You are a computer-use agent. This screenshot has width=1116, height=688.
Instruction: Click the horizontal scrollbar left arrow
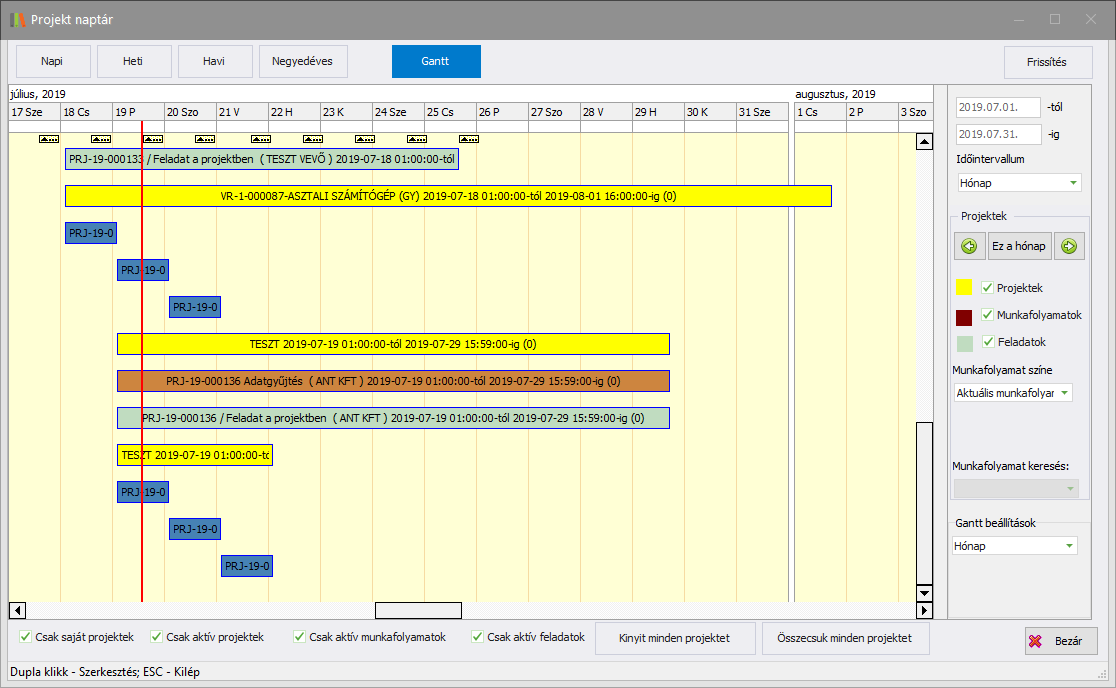(x=17, y=610)
